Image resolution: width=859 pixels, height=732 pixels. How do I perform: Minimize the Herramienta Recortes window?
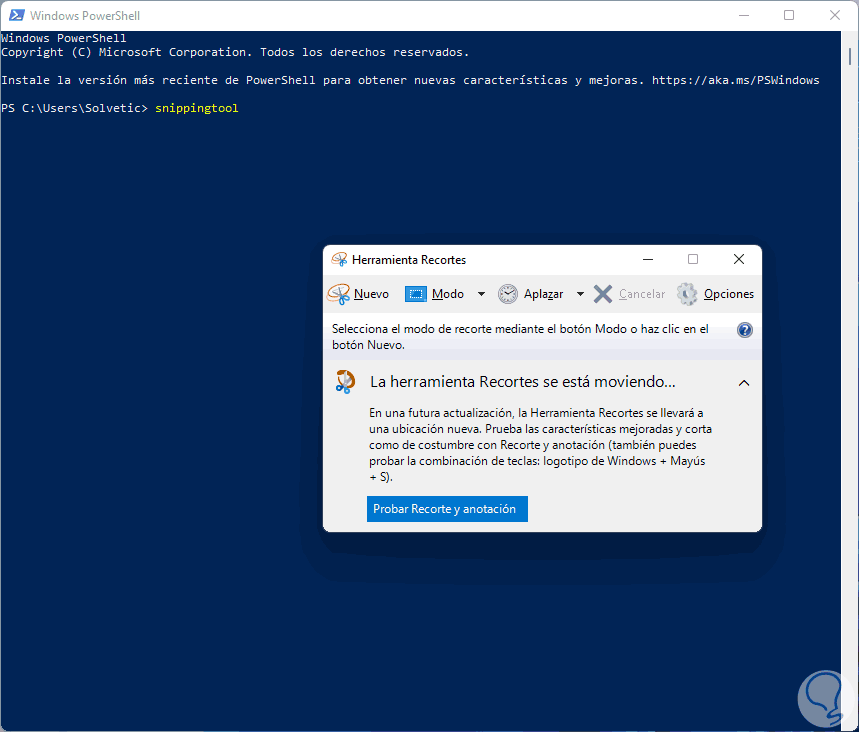(648, 259)
